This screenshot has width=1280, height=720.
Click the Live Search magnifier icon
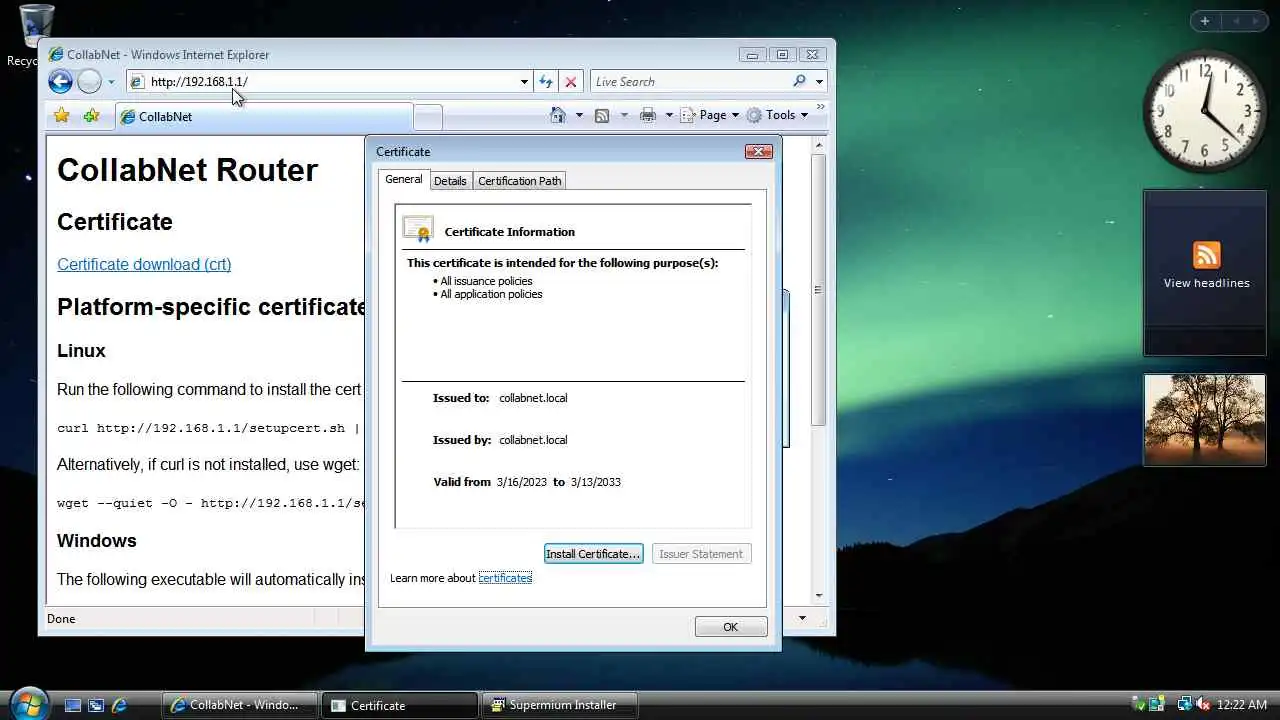tap(799, 81)
